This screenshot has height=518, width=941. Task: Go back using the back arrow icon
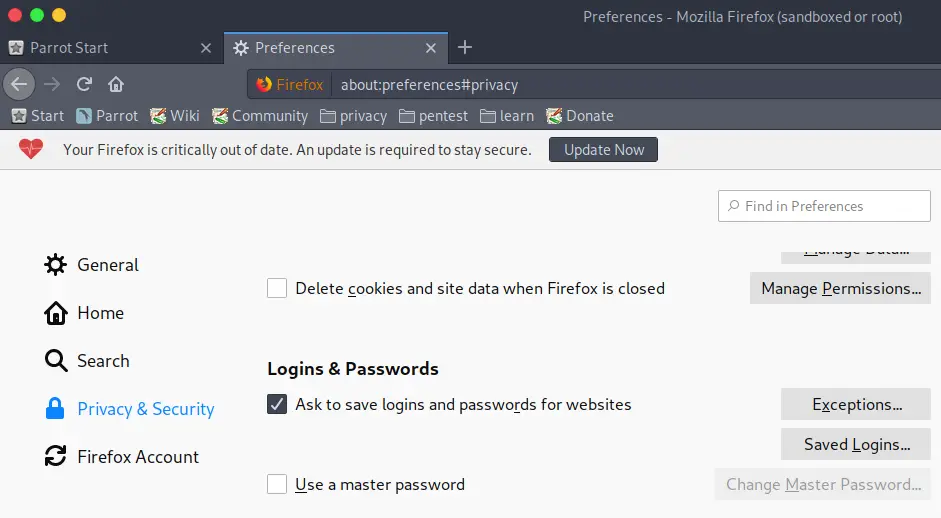coord(19,84)
